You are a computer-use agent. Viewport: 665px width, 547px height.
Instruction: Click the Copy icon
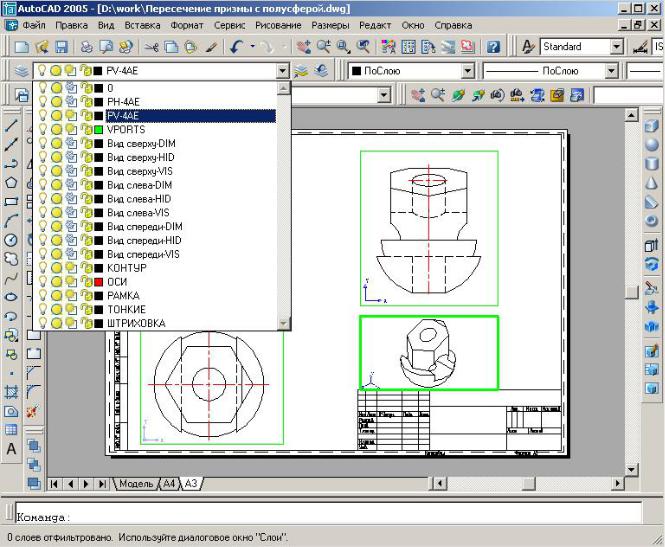[171, 46]
